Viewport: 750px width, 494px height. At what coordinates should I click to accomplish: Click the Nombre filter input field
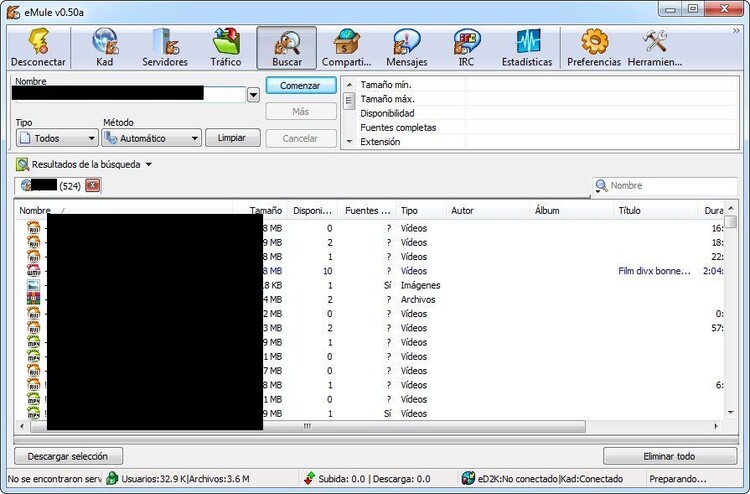[673, 186]
